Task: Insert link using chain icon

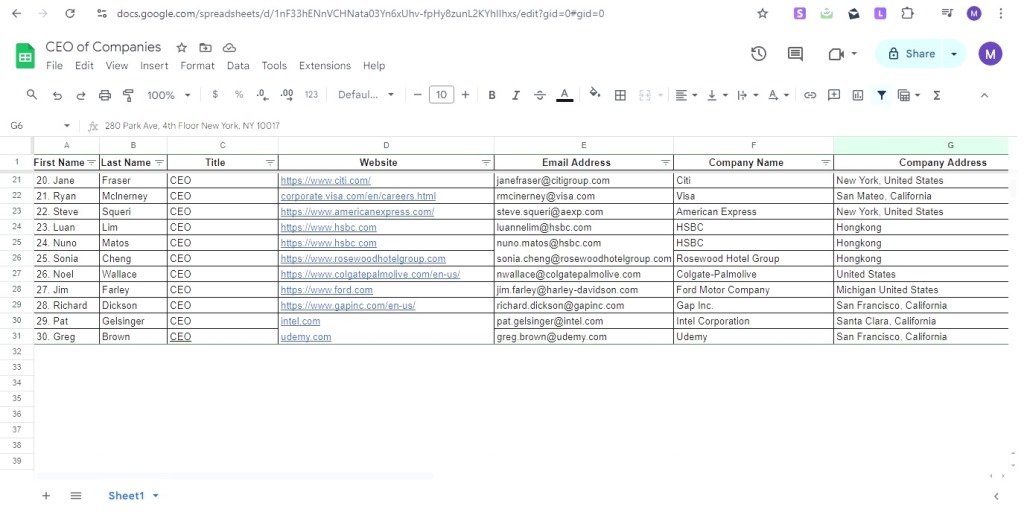Action: point(810,95)
